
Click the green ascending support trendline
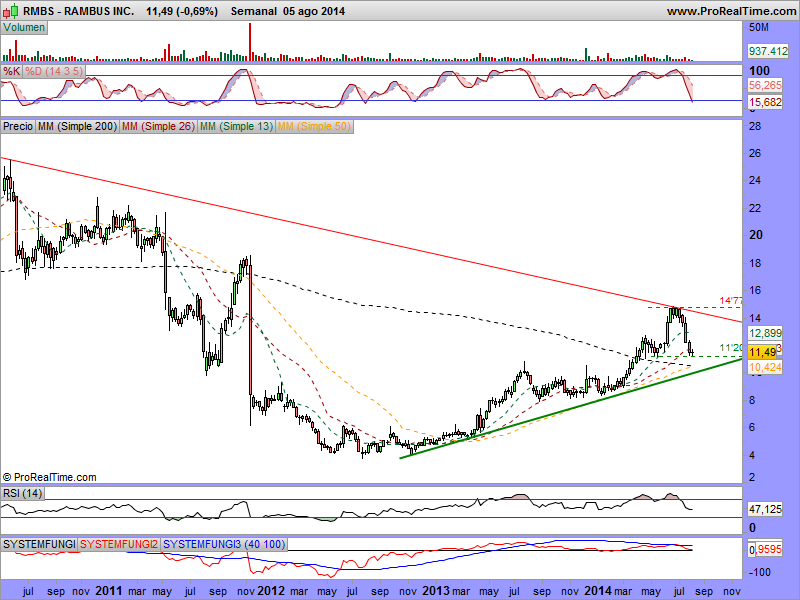570,409
